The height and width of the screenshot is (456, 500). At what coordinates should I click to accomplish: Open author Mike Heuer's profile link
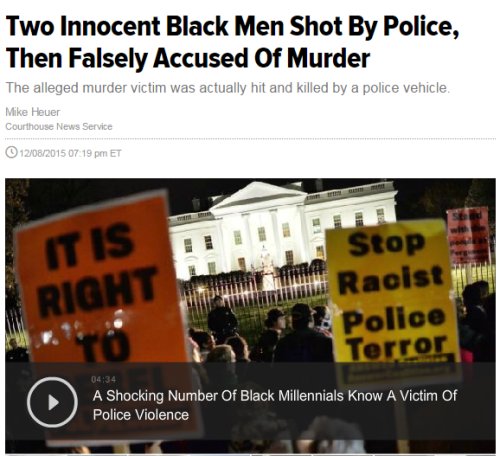(x=33, y=112)
